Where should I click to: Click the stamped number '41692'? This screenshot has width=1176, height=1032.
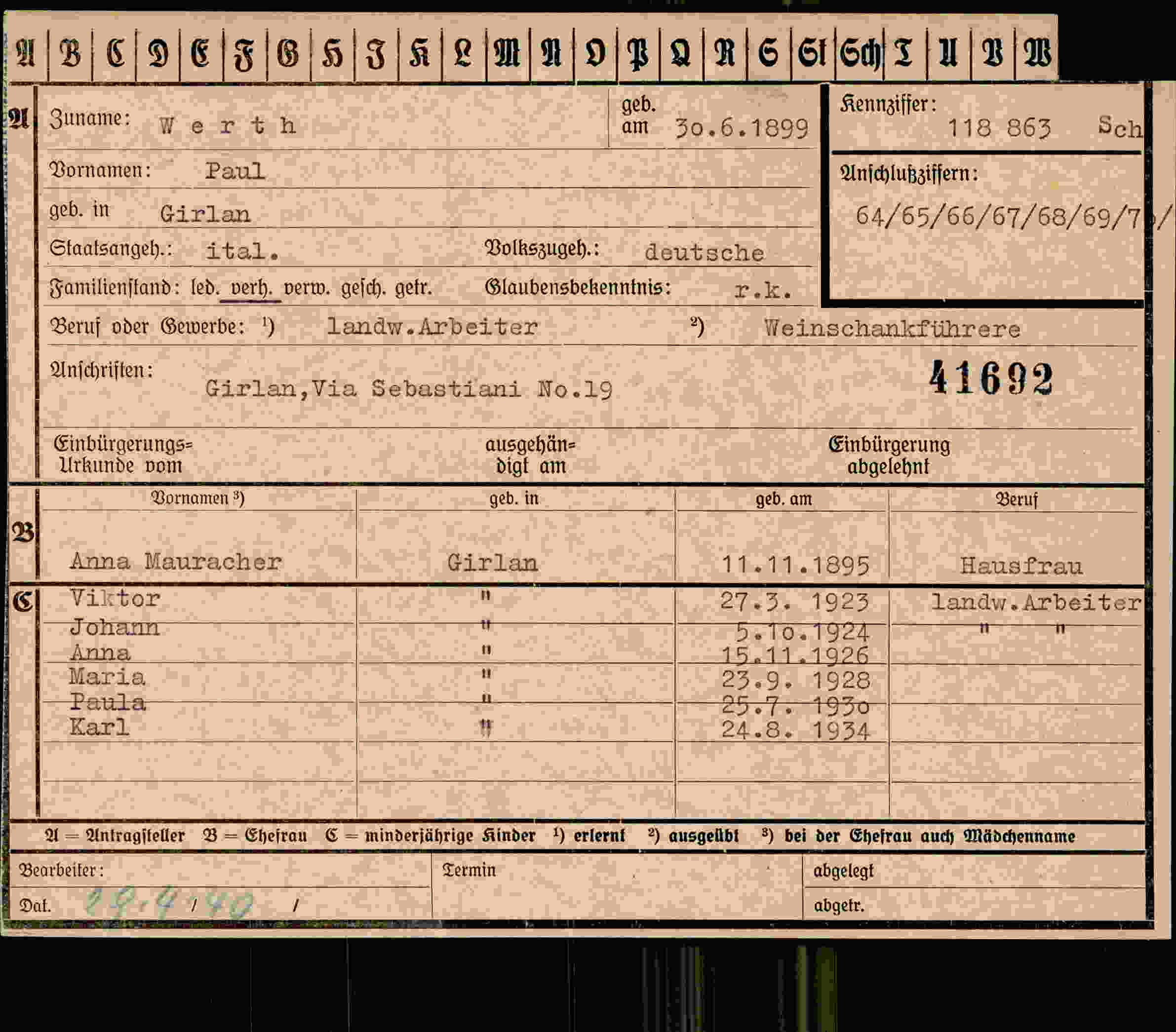(x=991, y=379)
